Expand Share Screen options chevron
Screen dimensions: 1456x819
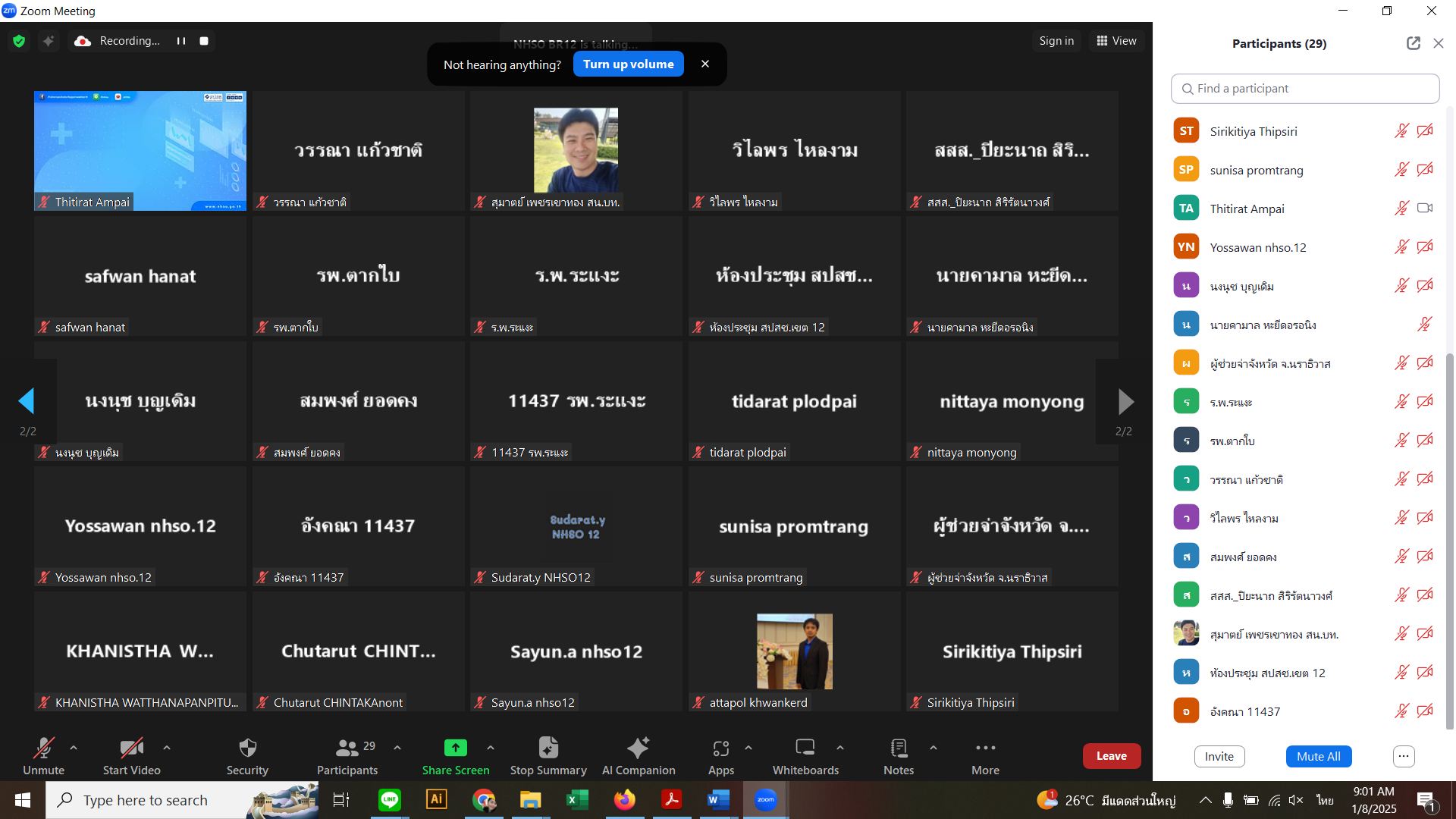491,748
